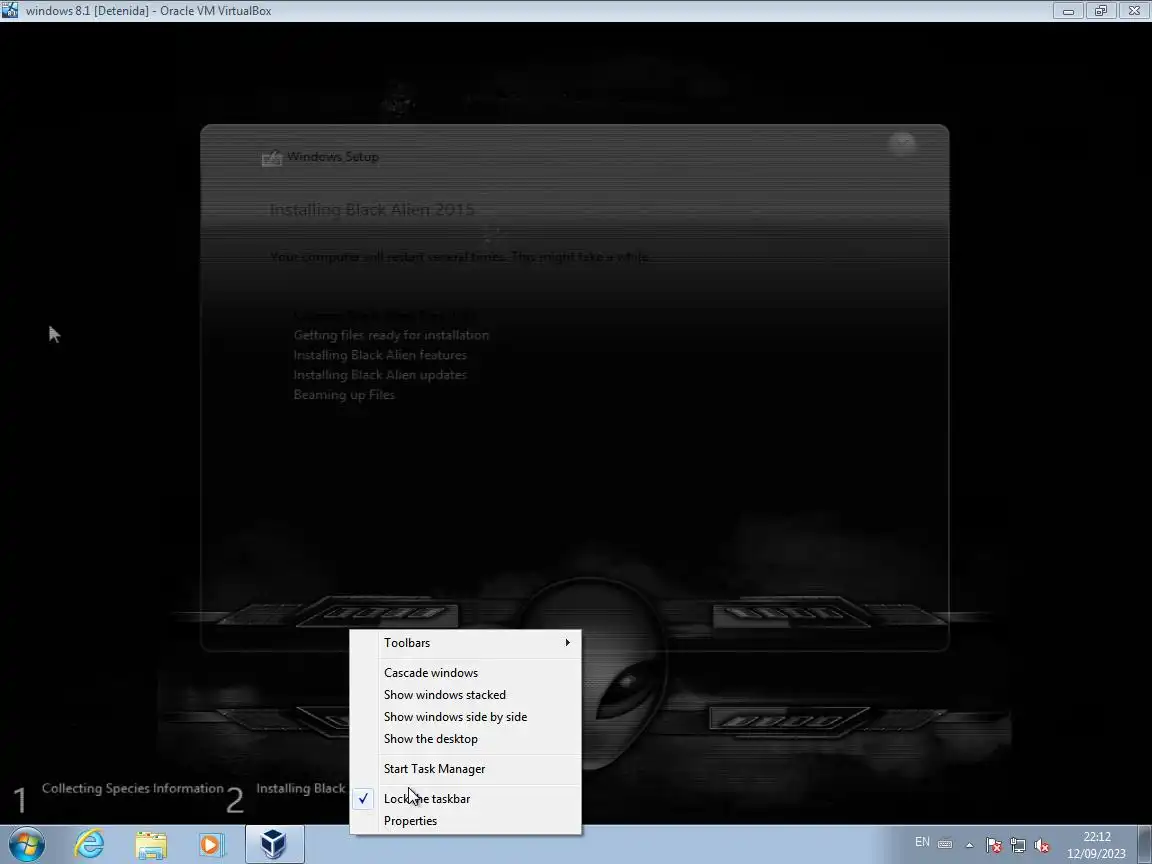Click the EN language indicator
The width and height of the screenshot is (1152, 864).
click(x=922, y=842)
